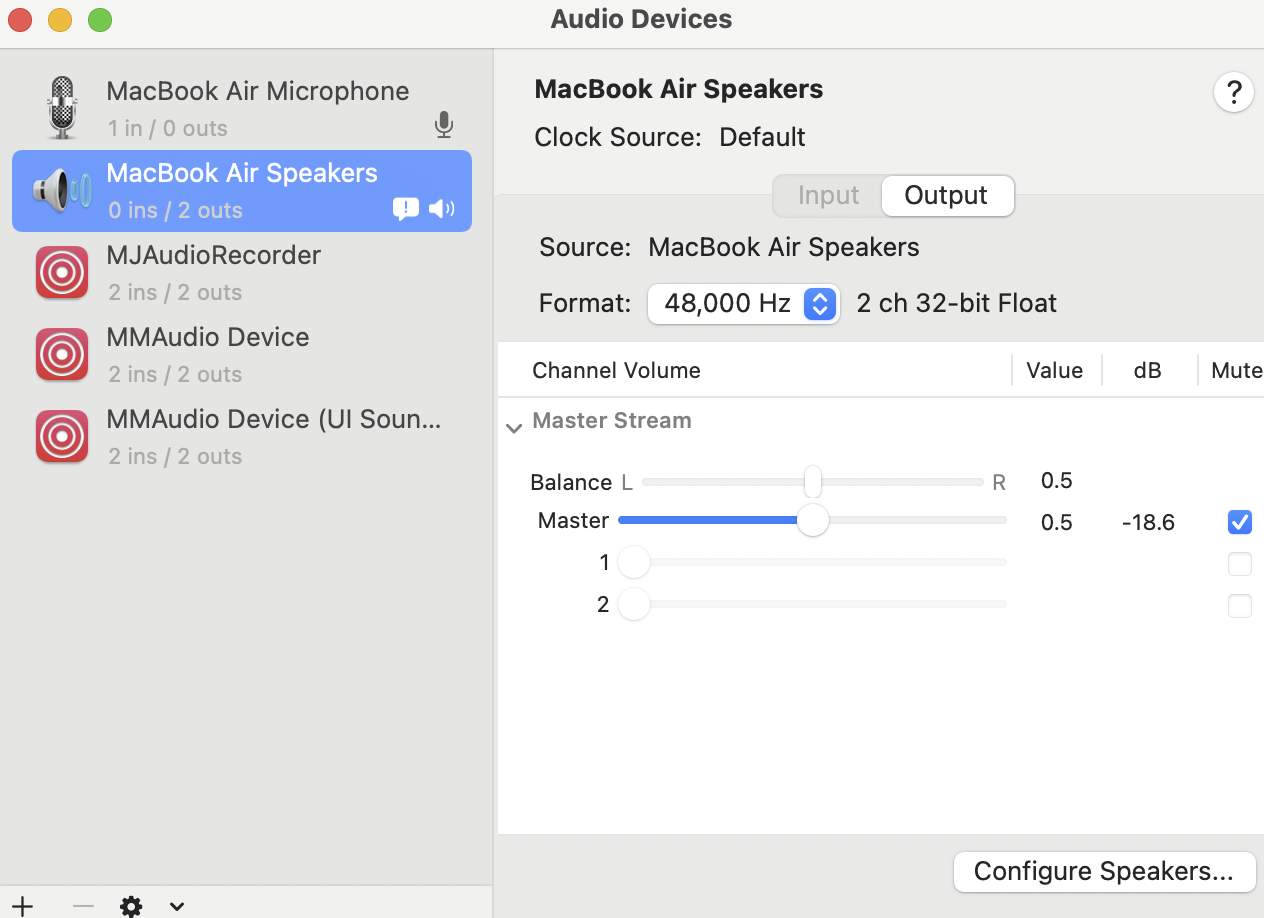Click the Balance value 0.5
This screenshot has width=1264, height=918.
1056,480
